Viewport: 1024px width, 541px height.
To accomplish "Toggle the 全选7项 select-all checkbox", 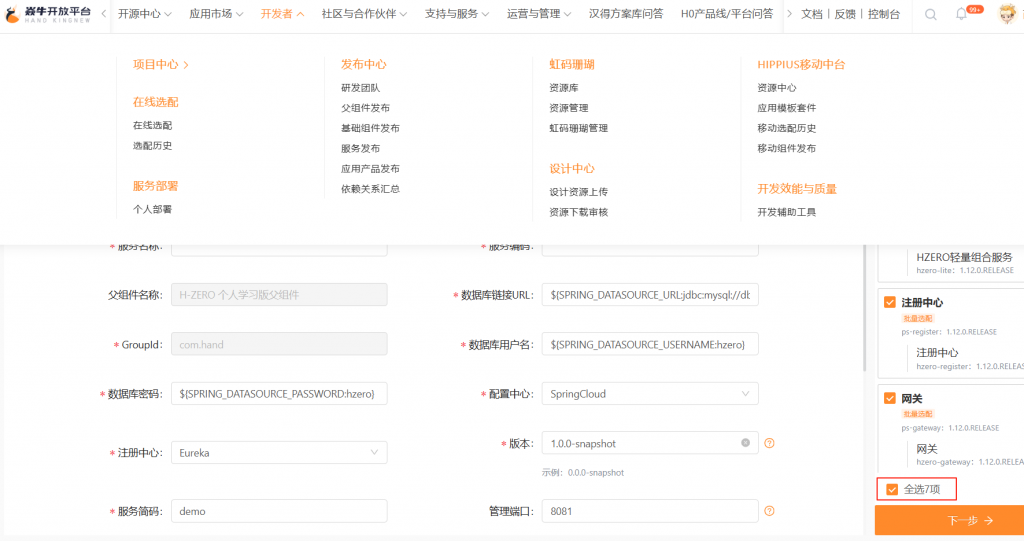I will click(x=892, y=489).
